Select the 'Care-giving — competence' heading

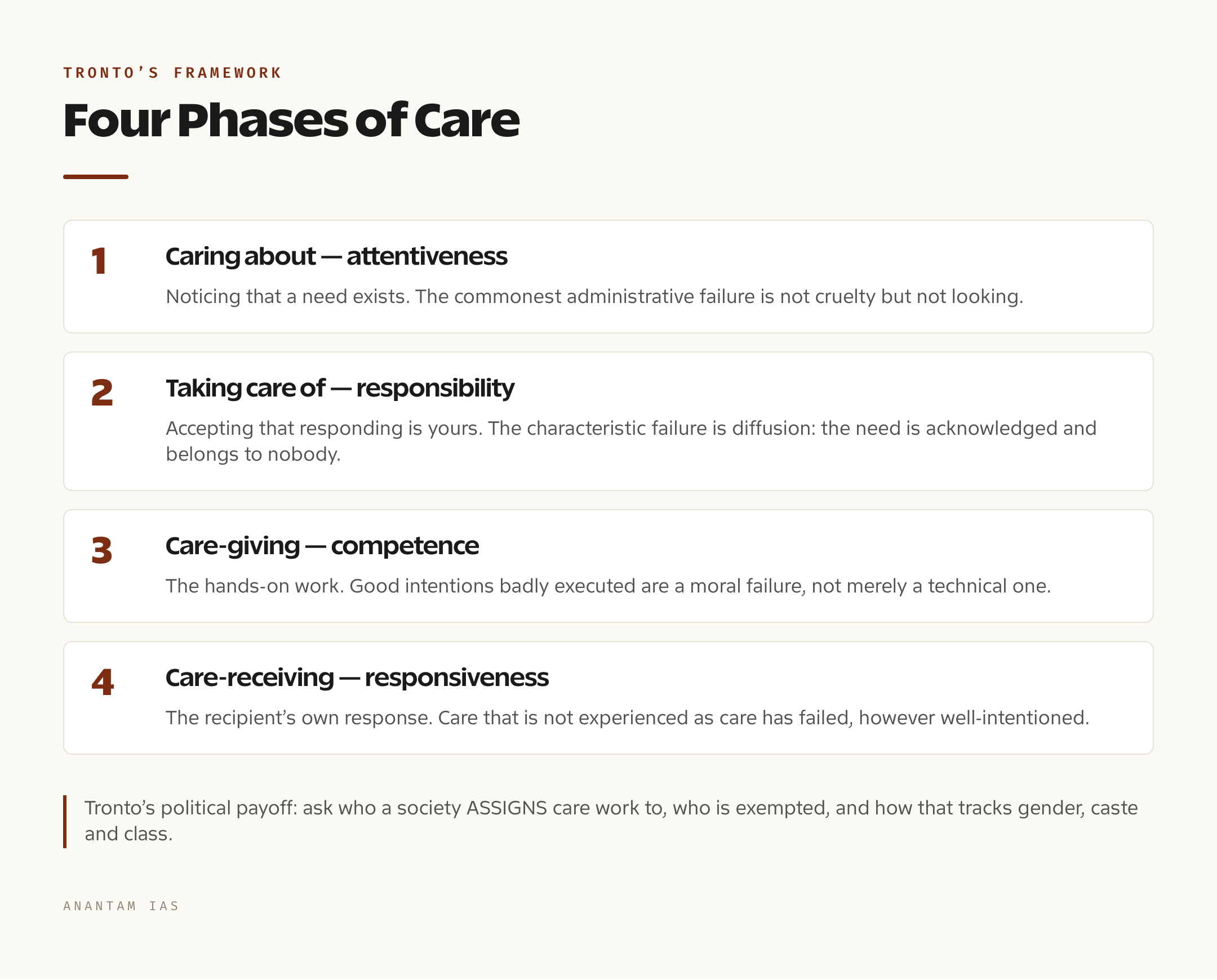[x=322, y=546]
